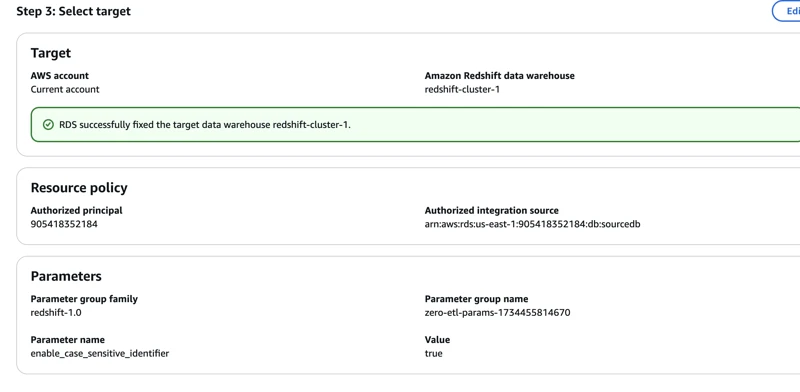Select 'zero-etl-params-1734455814670' value

click(497, 312)
